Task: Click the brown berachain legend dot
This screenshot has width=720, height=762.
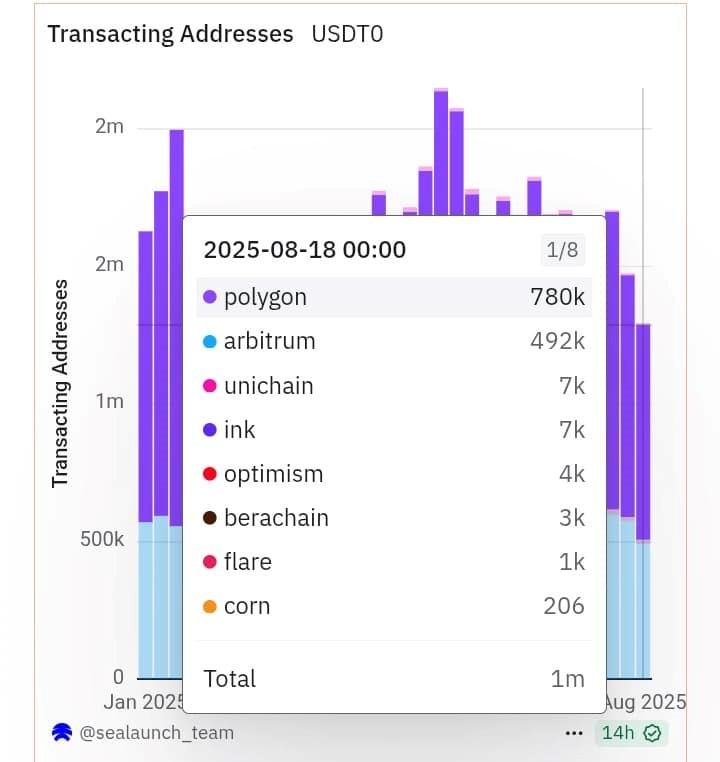Action: point(209,518)
